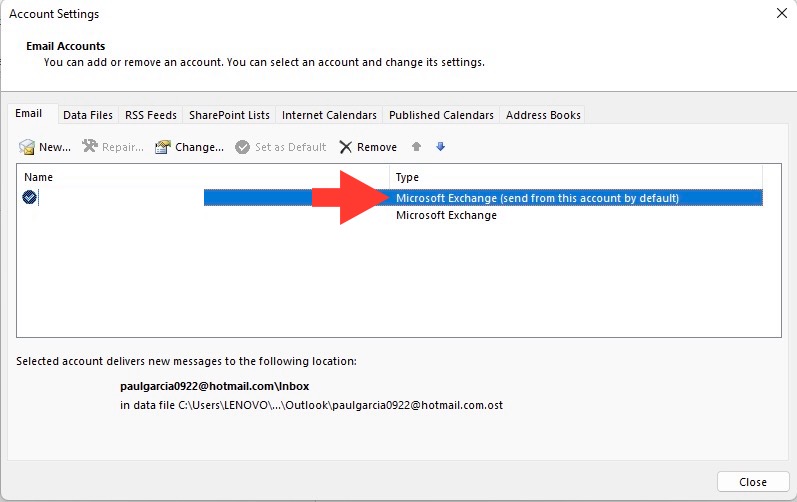Click the Remove X icon
The image size is (797, 502).
pyautogui.click(x=346, y=147)
